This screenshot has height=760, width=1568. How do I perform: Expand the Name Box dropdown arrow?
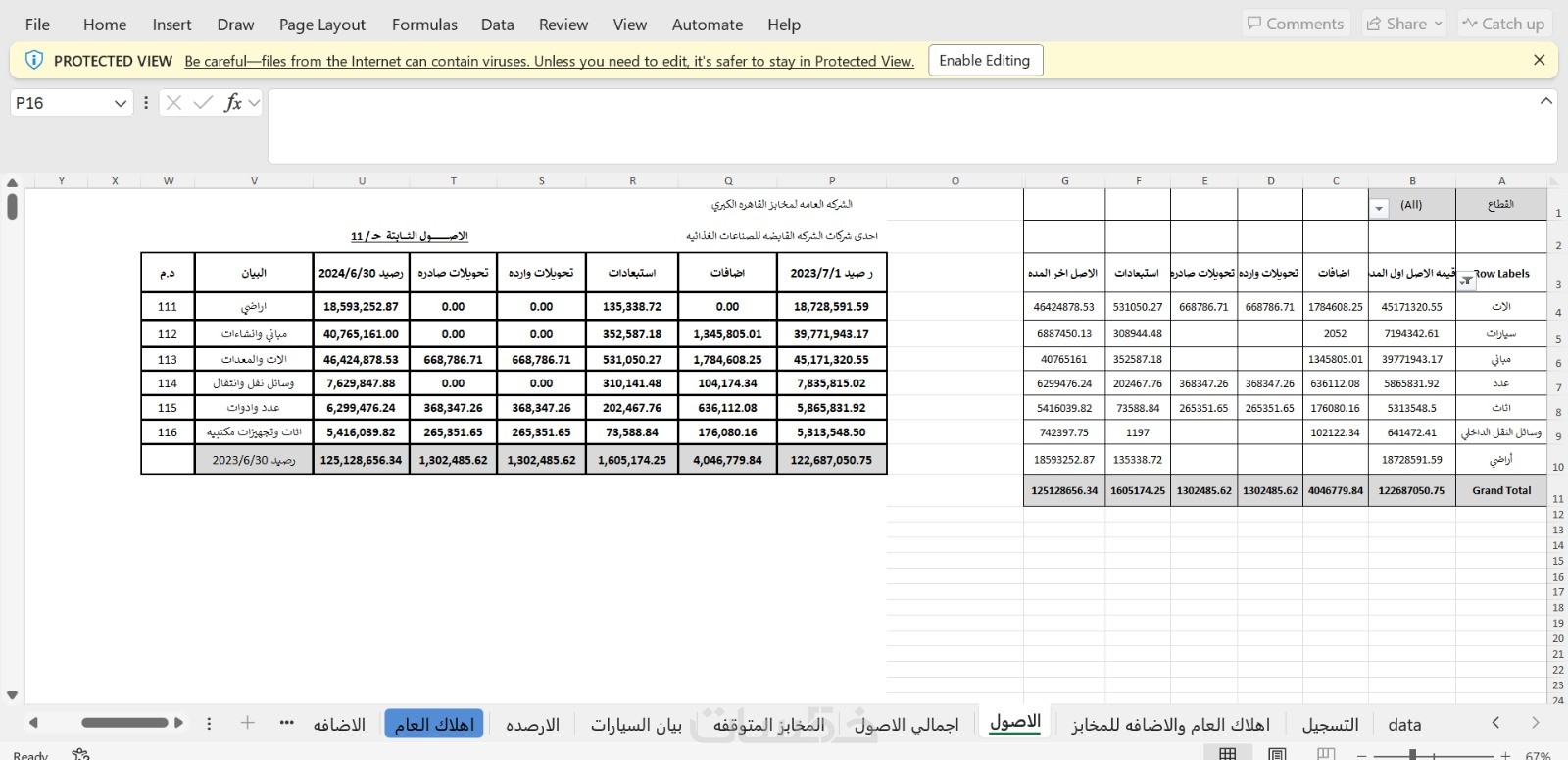121,103
